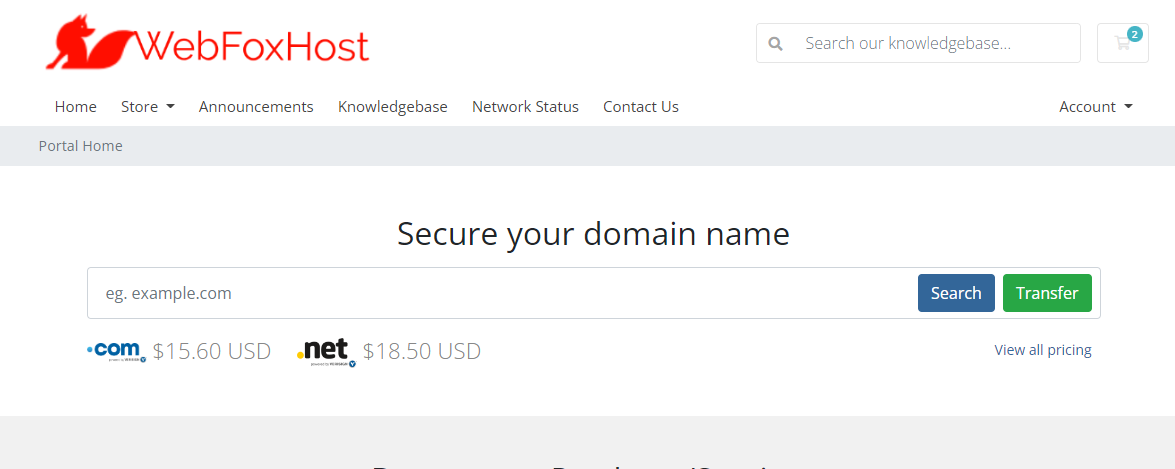Image resolution: width=1175 pixels, height=469 pixels.
Task: Click the WebFoxHost fox logo
Action: tap(88, 44)
